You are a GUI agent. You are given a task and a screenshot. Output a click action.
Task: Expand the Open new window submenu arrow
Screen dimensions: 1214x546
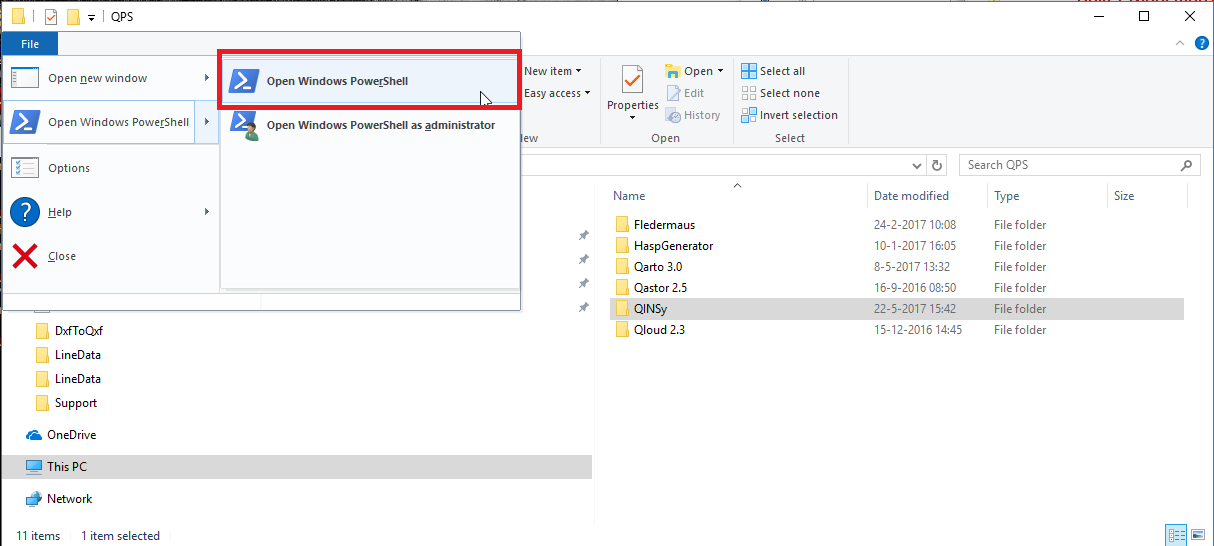(207, 78)
